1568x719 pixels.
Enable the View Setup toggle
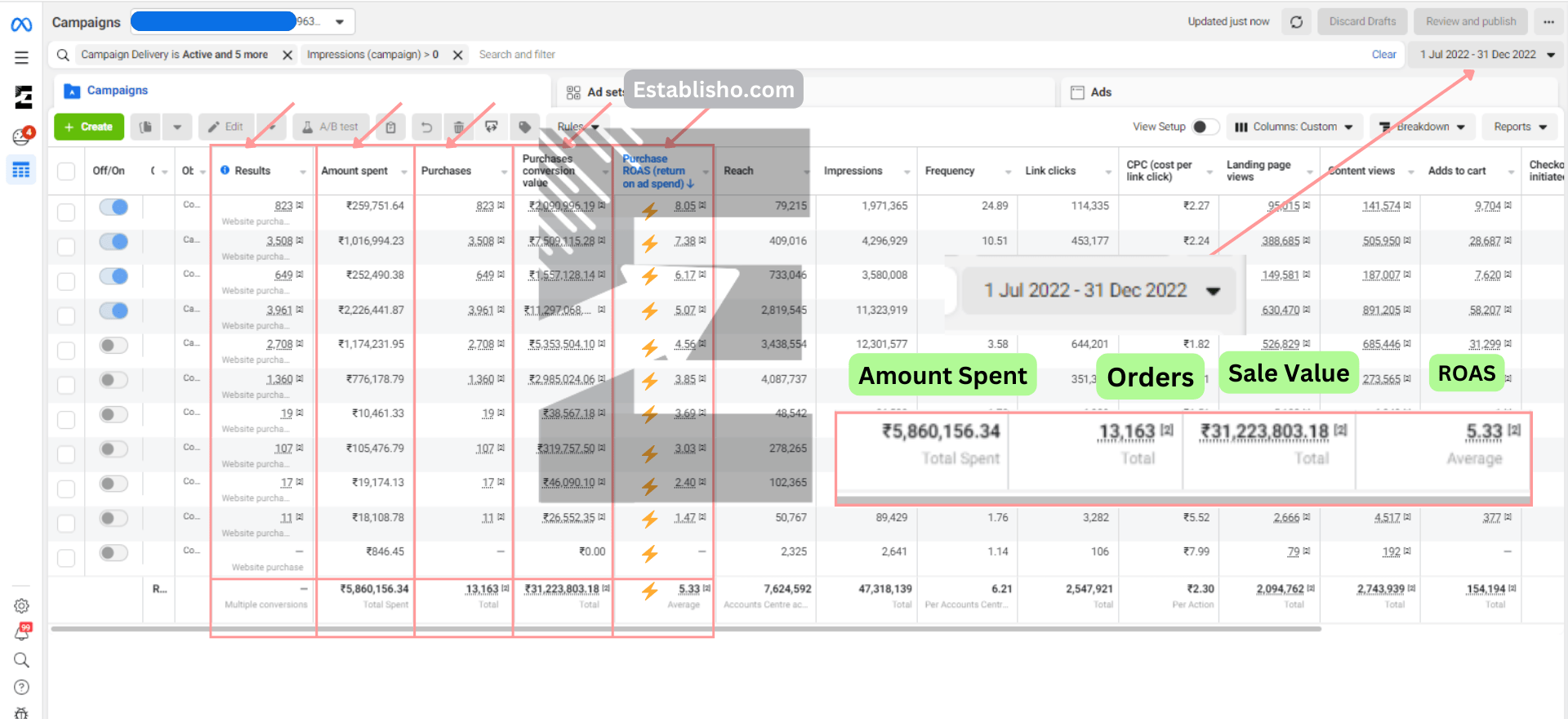point(1205,127)
